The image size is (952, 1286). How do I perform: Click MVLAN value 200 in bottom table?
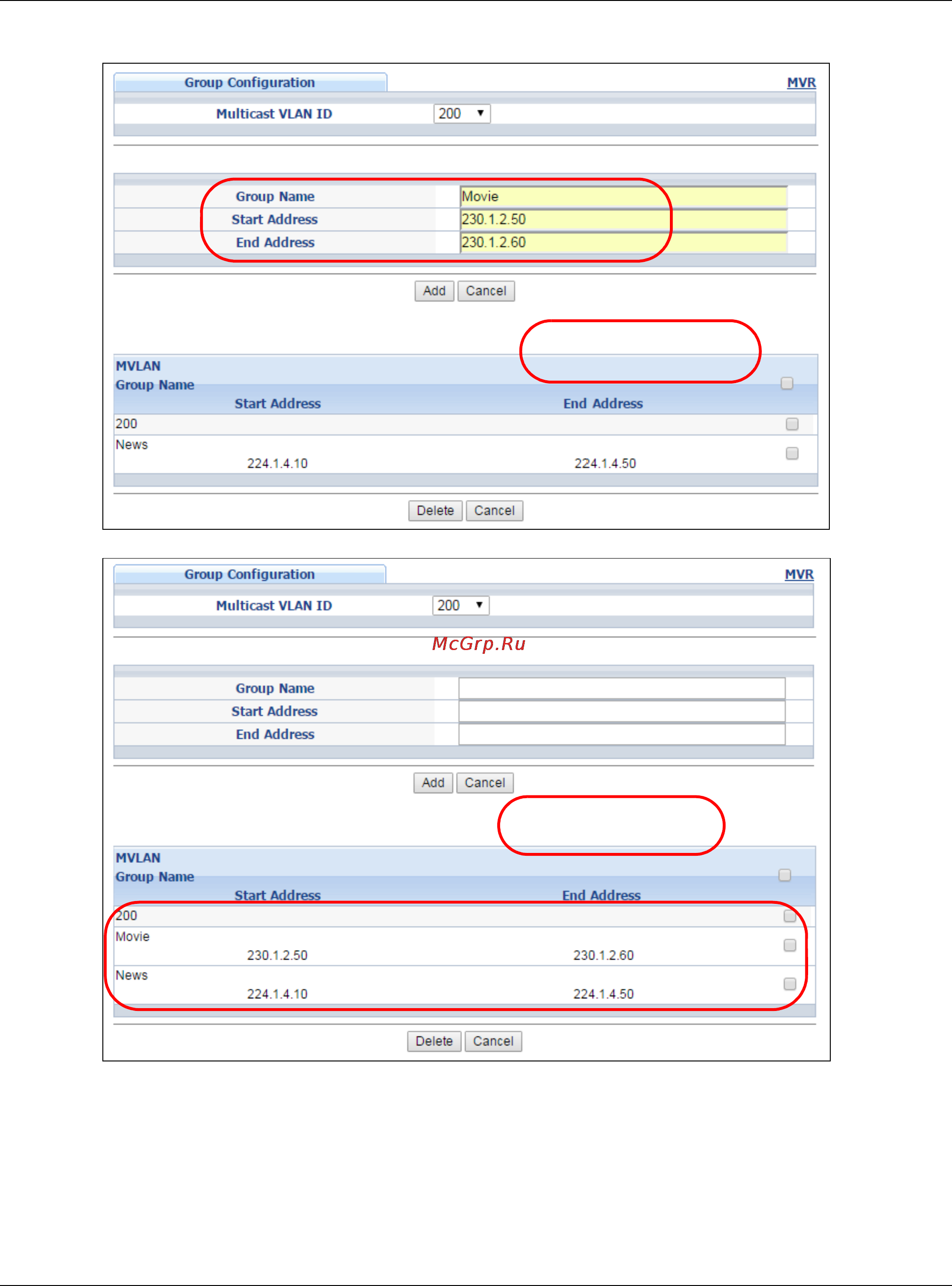click(x=126, y=916)
